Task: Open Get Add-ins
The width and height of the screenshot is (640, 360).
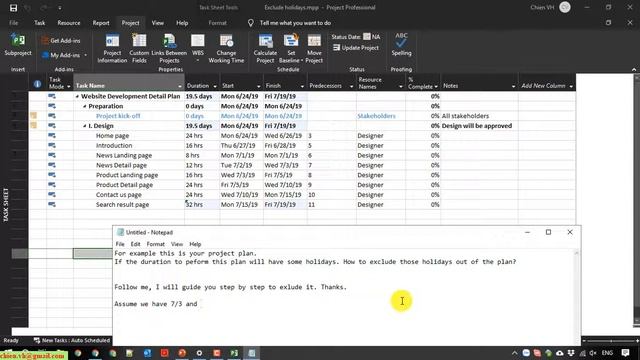Action: 61,40
